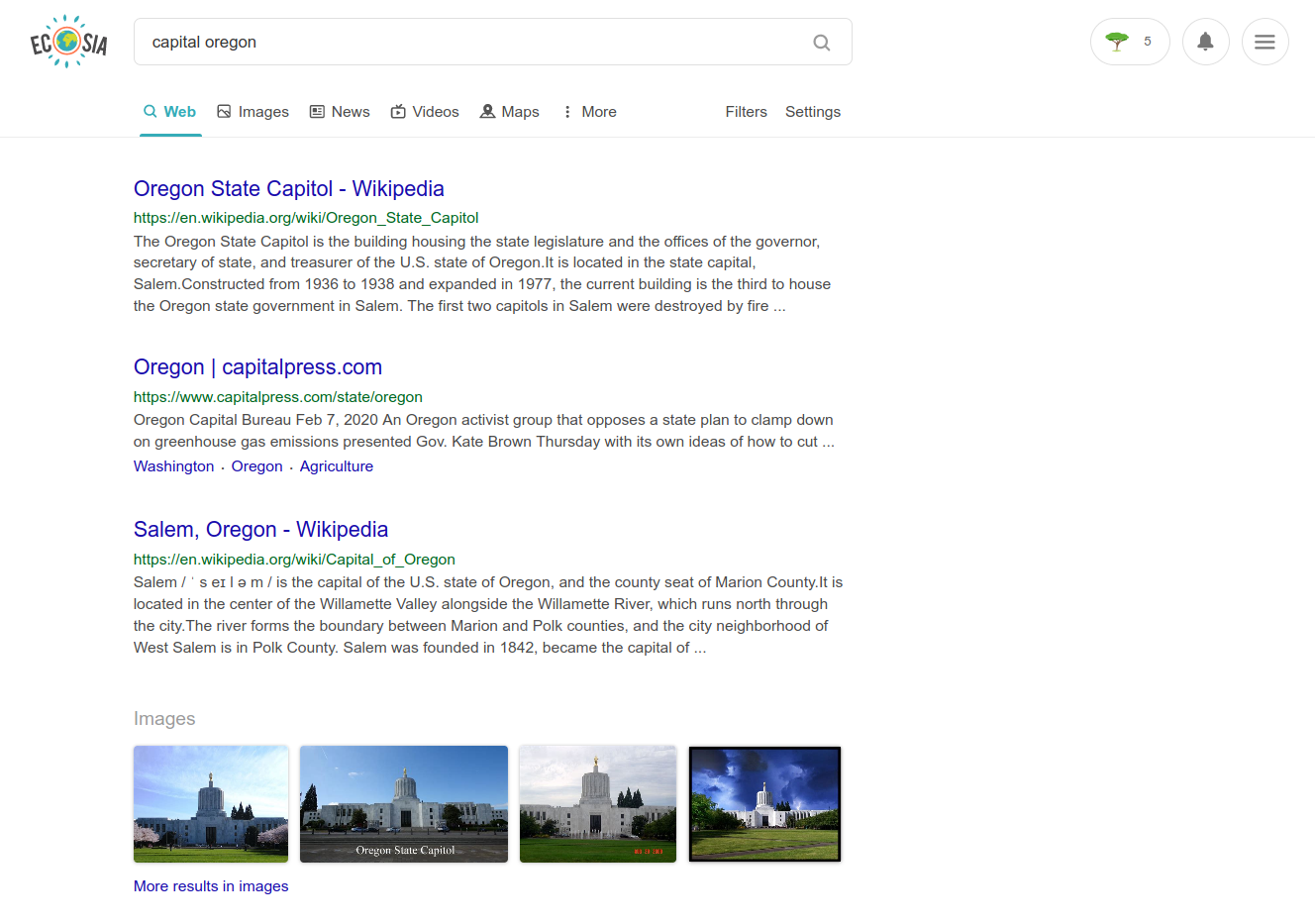Open the Settings dropdown
The height and width of the screenshot is (924, 1315).
(813, 112)
